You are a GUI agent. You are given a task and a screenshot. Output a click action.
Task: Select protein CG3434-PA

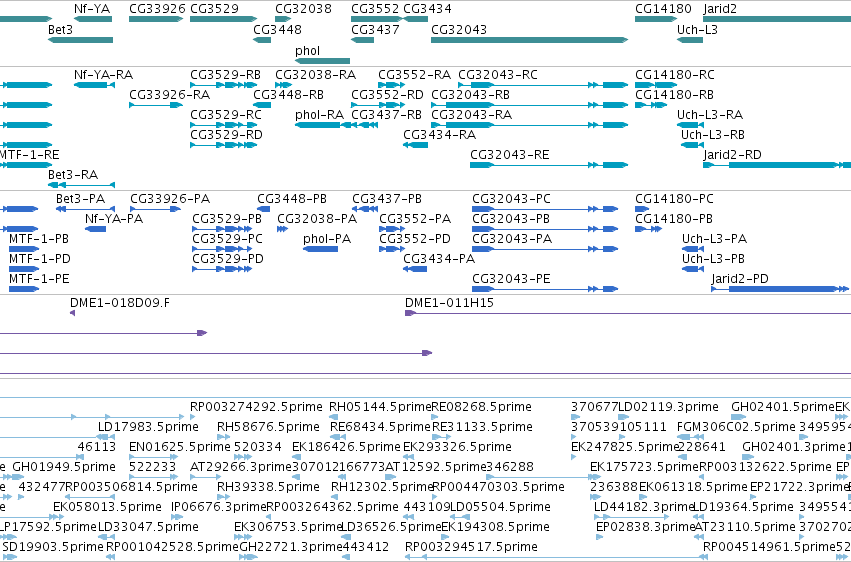tap(439, 259)
